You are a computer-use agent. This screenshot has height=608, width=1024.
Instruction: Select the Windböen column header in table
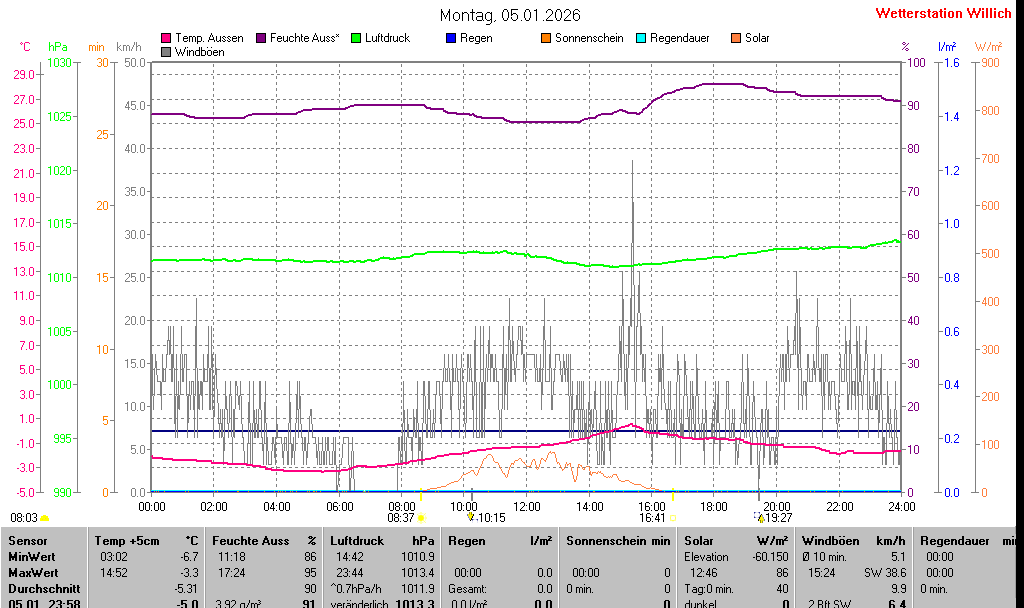click(826, 541)
